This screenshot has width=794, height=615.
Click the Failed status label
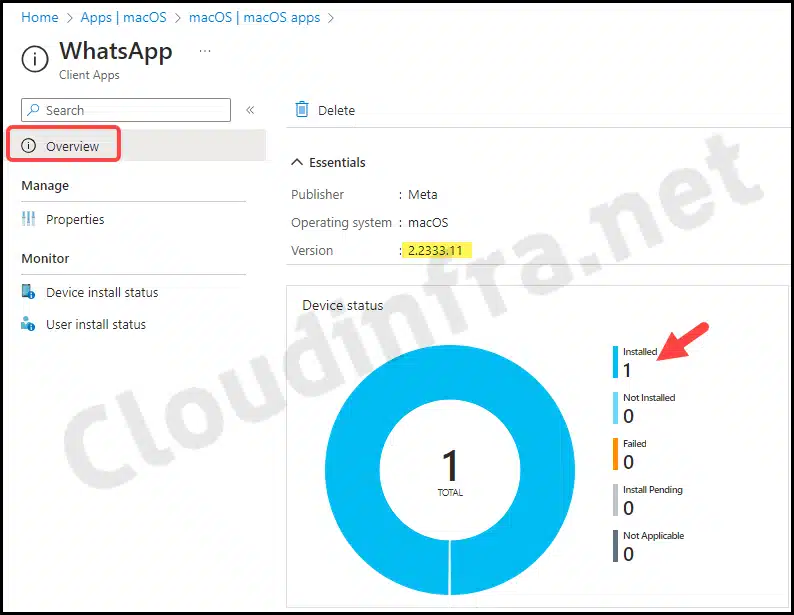pos(634,443)
